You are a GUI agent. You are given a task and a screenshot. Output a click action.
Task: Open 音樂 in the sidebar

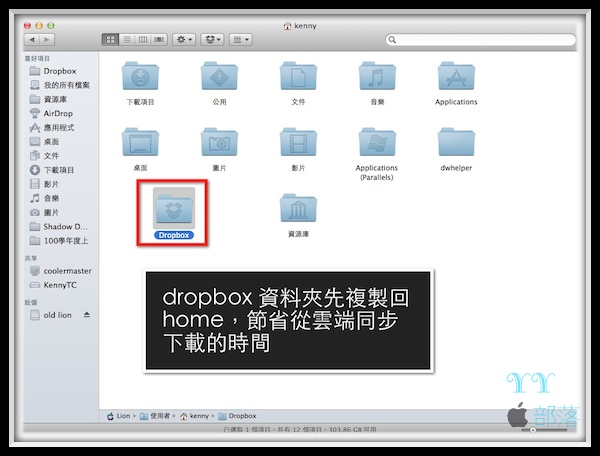44,198
